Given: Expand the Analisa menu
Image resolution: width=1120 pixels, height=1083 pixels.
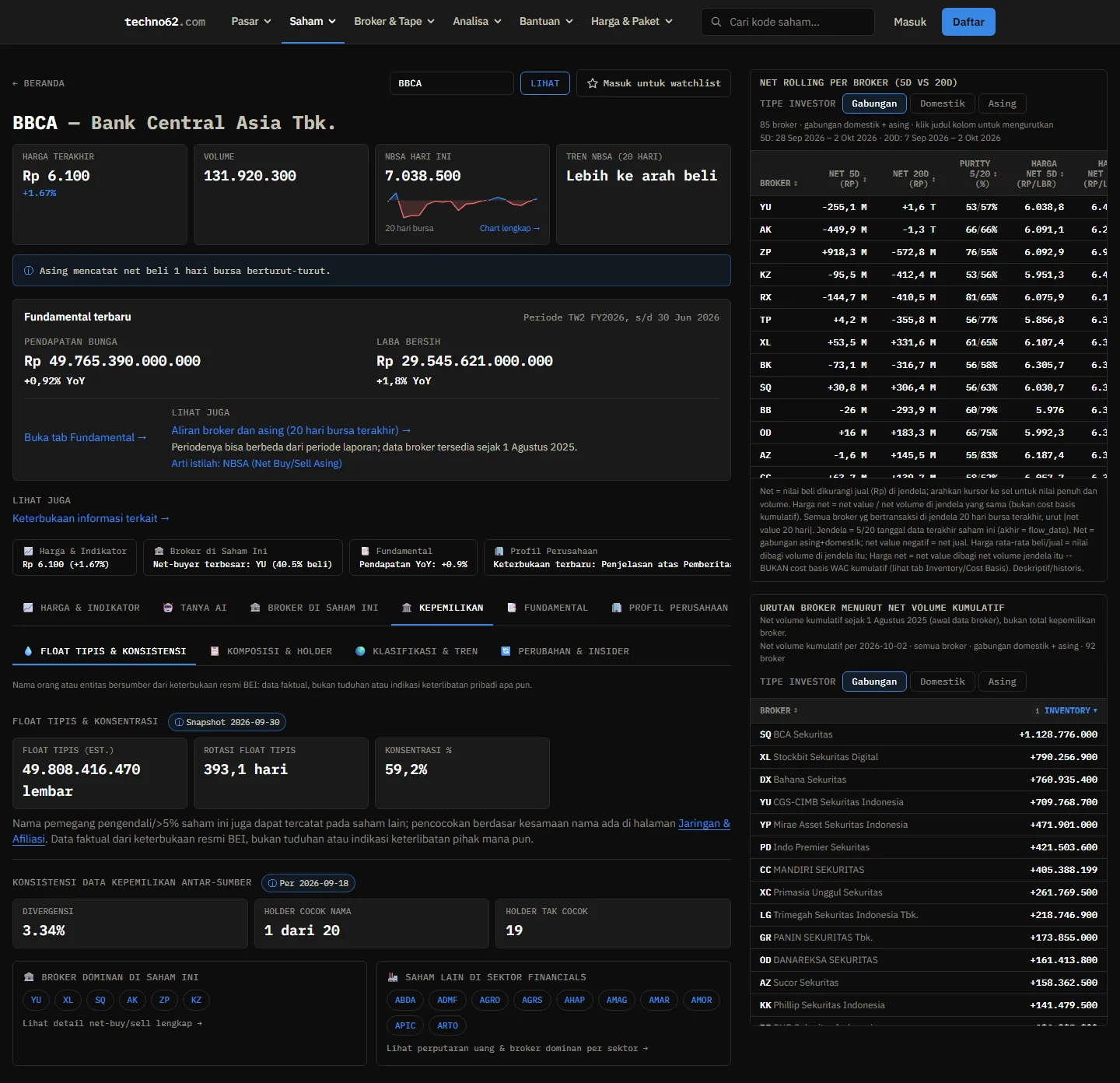Looking at the screenshot, I should click(x=477, y=22).
